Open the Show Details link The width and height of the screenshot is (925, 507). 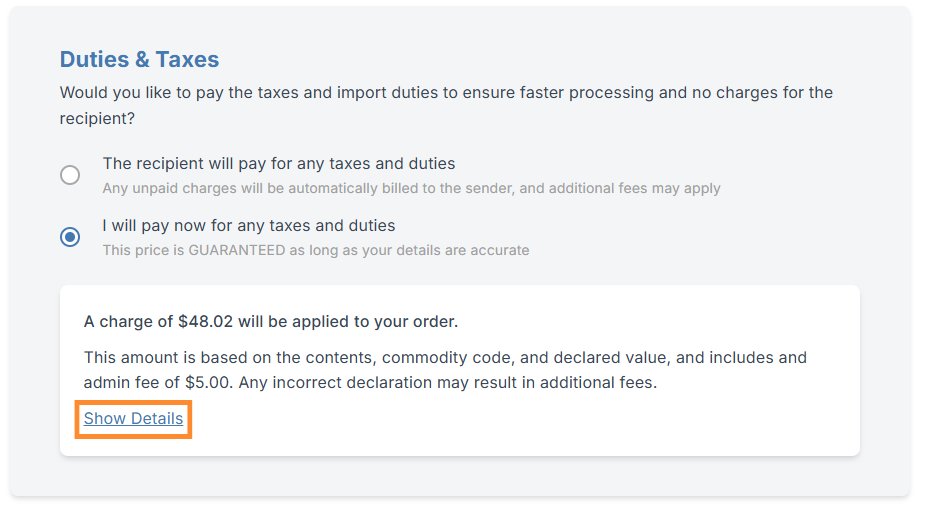tap(133, 419)
